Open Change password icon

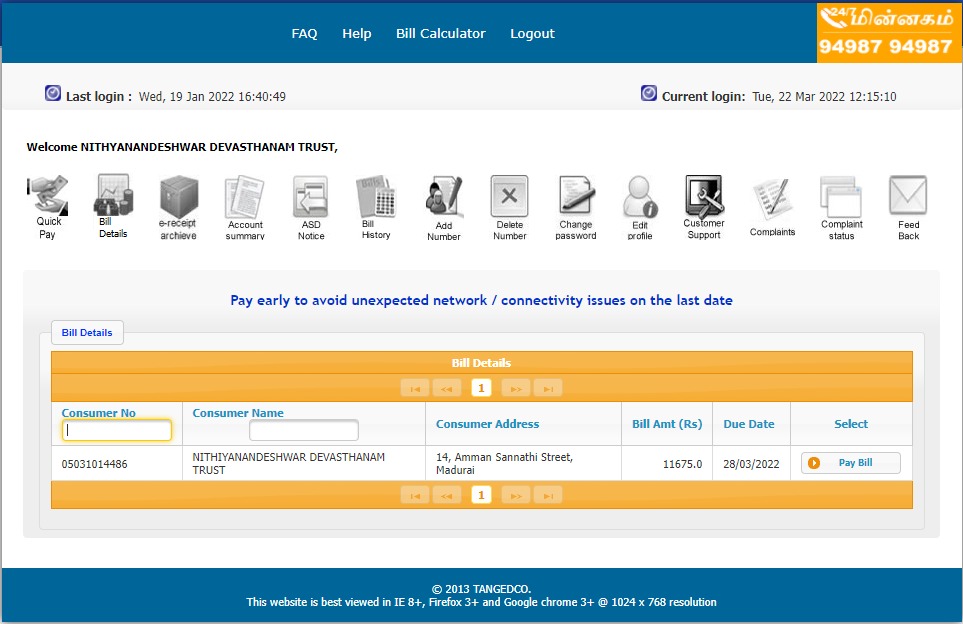click(x=576, y=197)
